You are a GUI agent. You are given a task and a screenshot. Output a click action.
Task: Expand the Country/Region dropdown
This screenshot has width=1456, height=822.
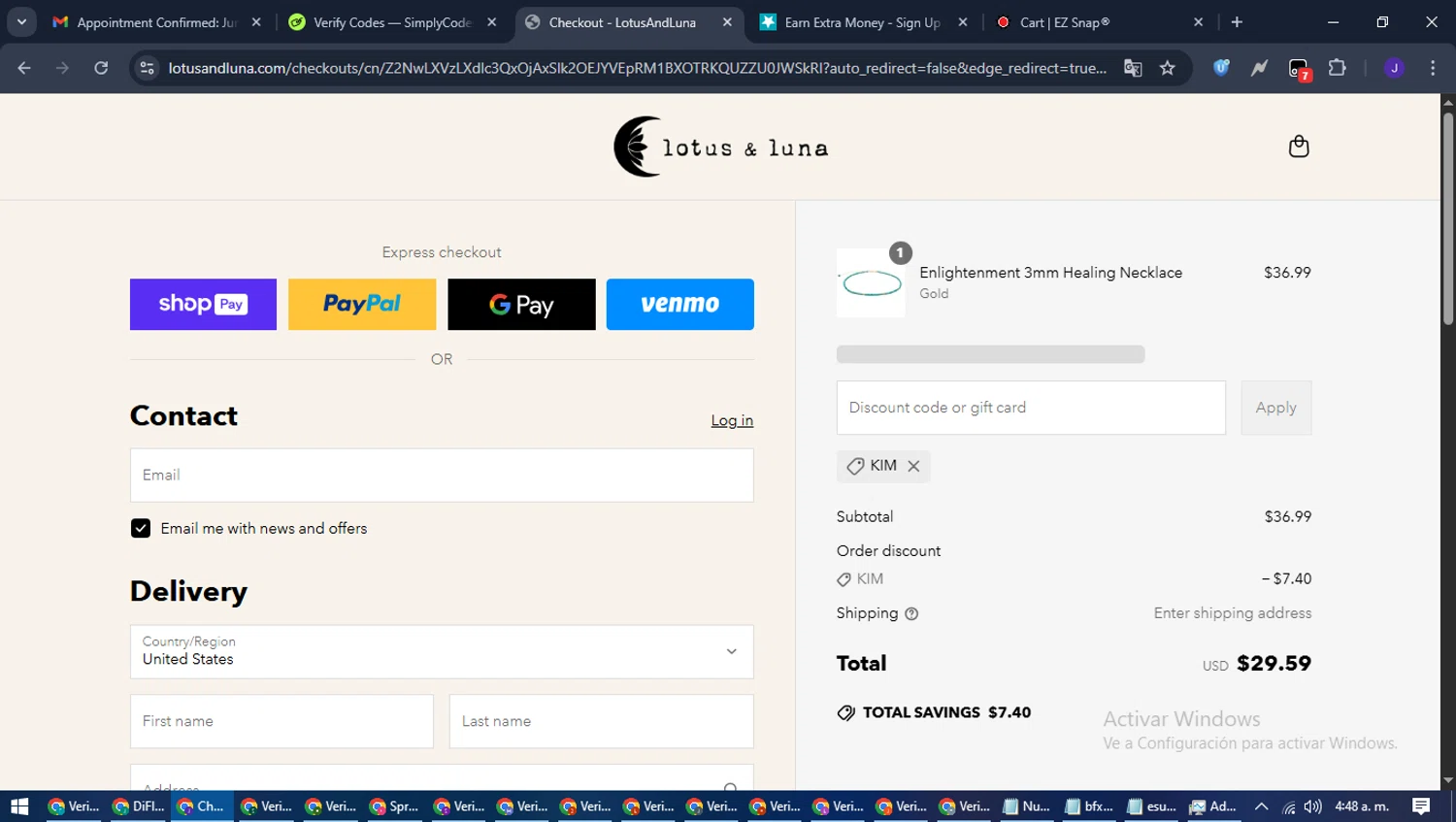click(x=442, y=651)
